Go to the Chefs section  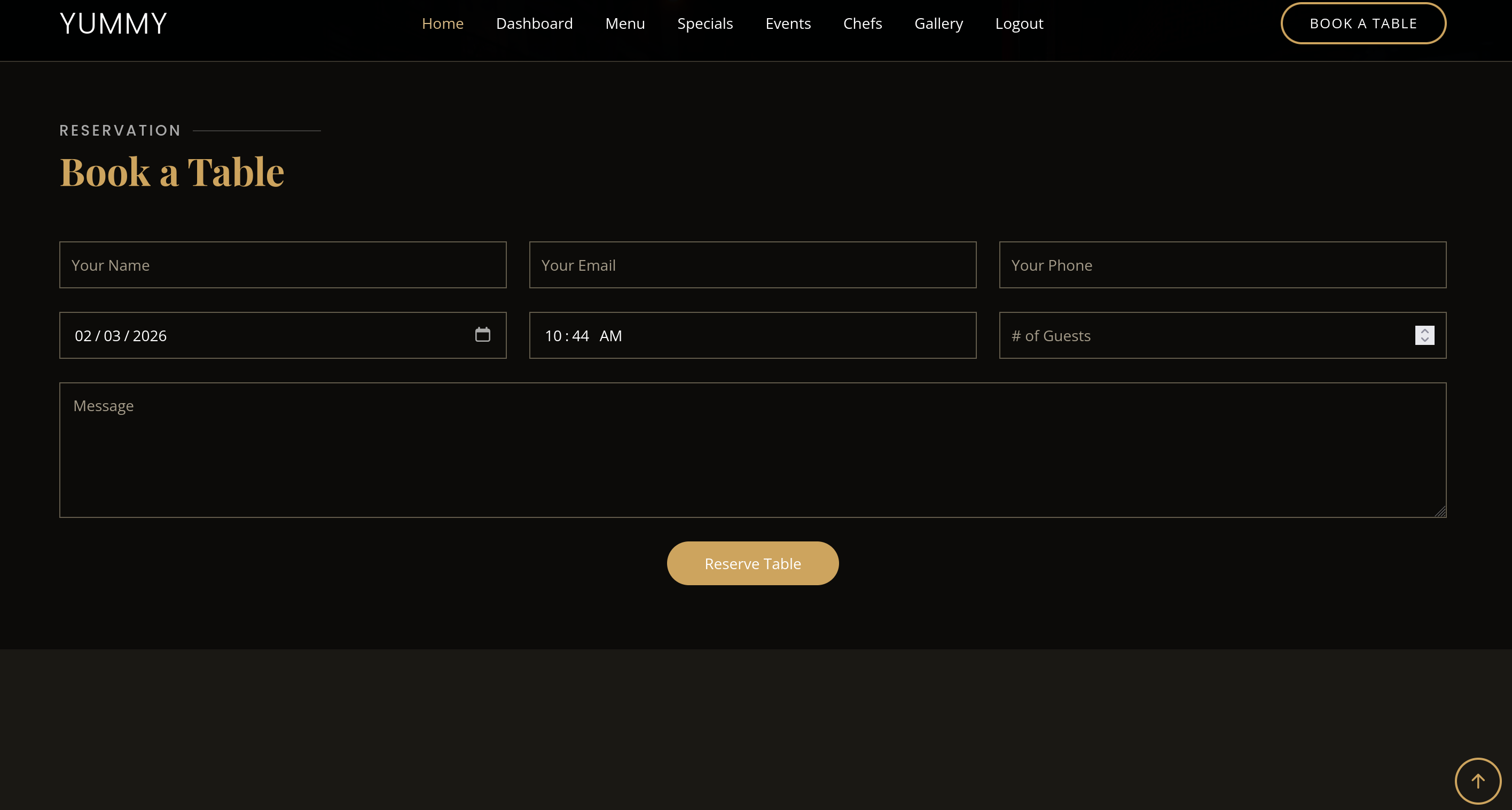[x=862, y=23]
